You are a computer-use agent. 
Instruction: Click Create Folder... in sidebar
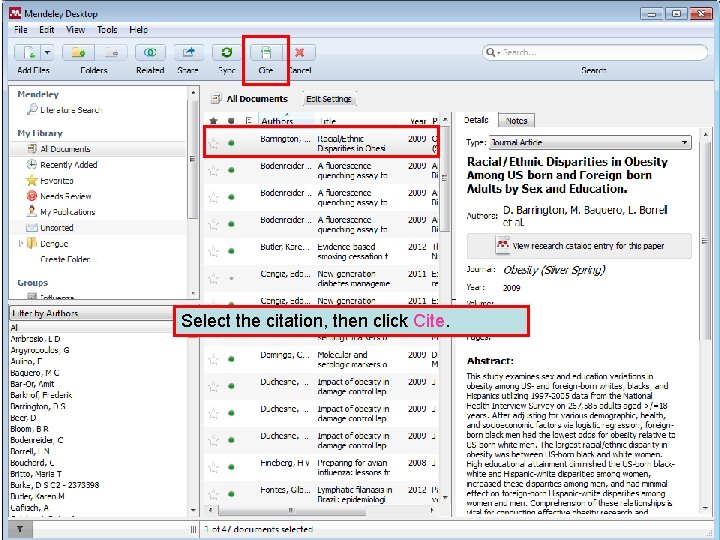coord(68,259)
